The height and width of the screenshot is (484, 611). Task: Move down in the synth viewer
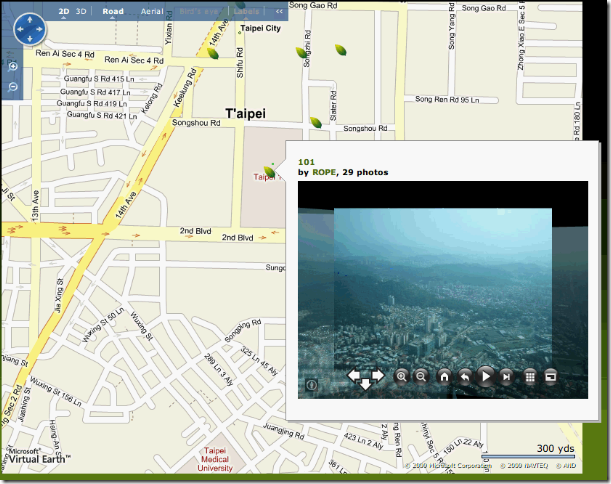(x=365, y=384)
